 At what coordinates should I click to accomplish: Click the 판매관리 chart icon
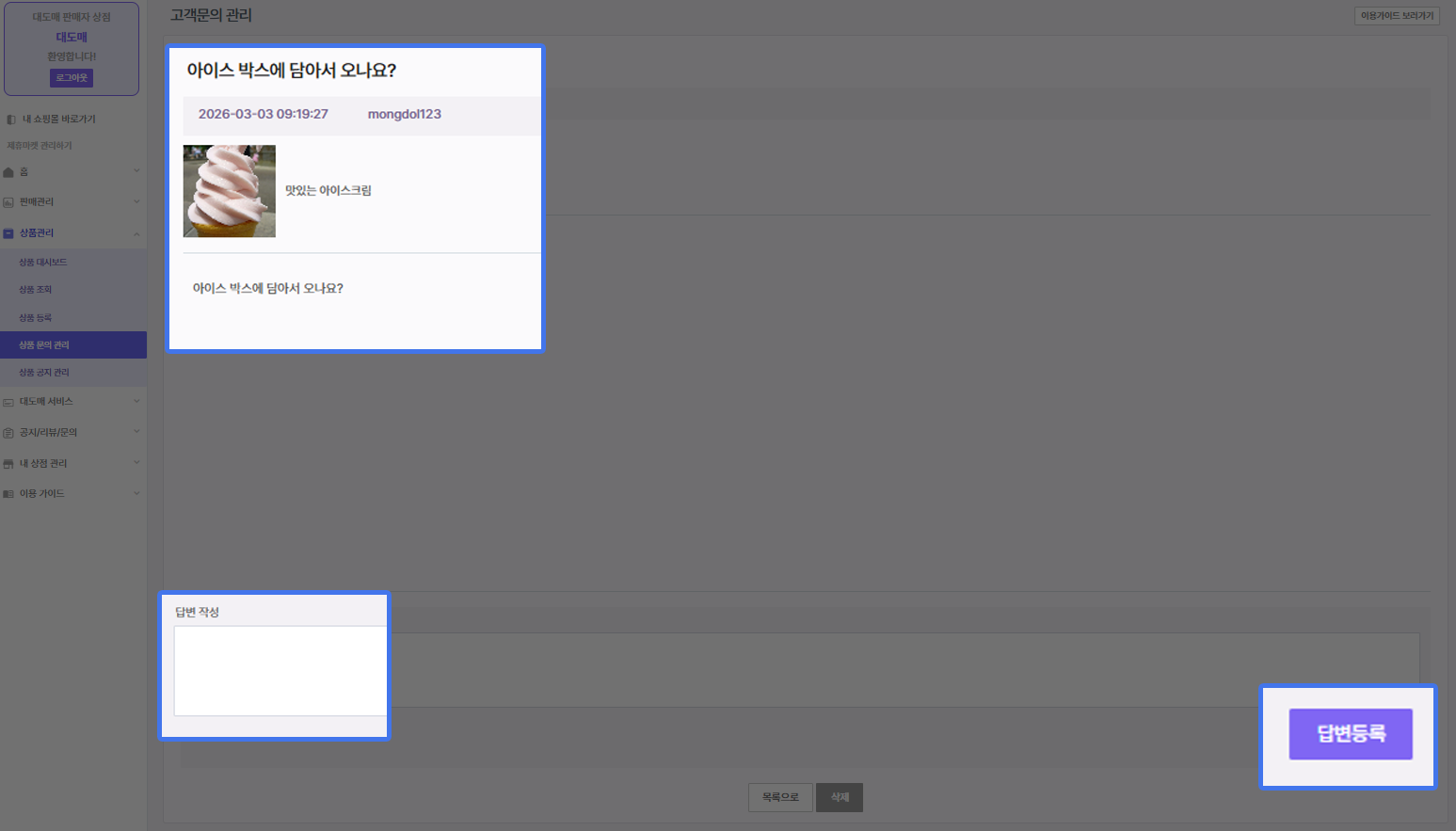pyautogui.click(x=8, y=202)
